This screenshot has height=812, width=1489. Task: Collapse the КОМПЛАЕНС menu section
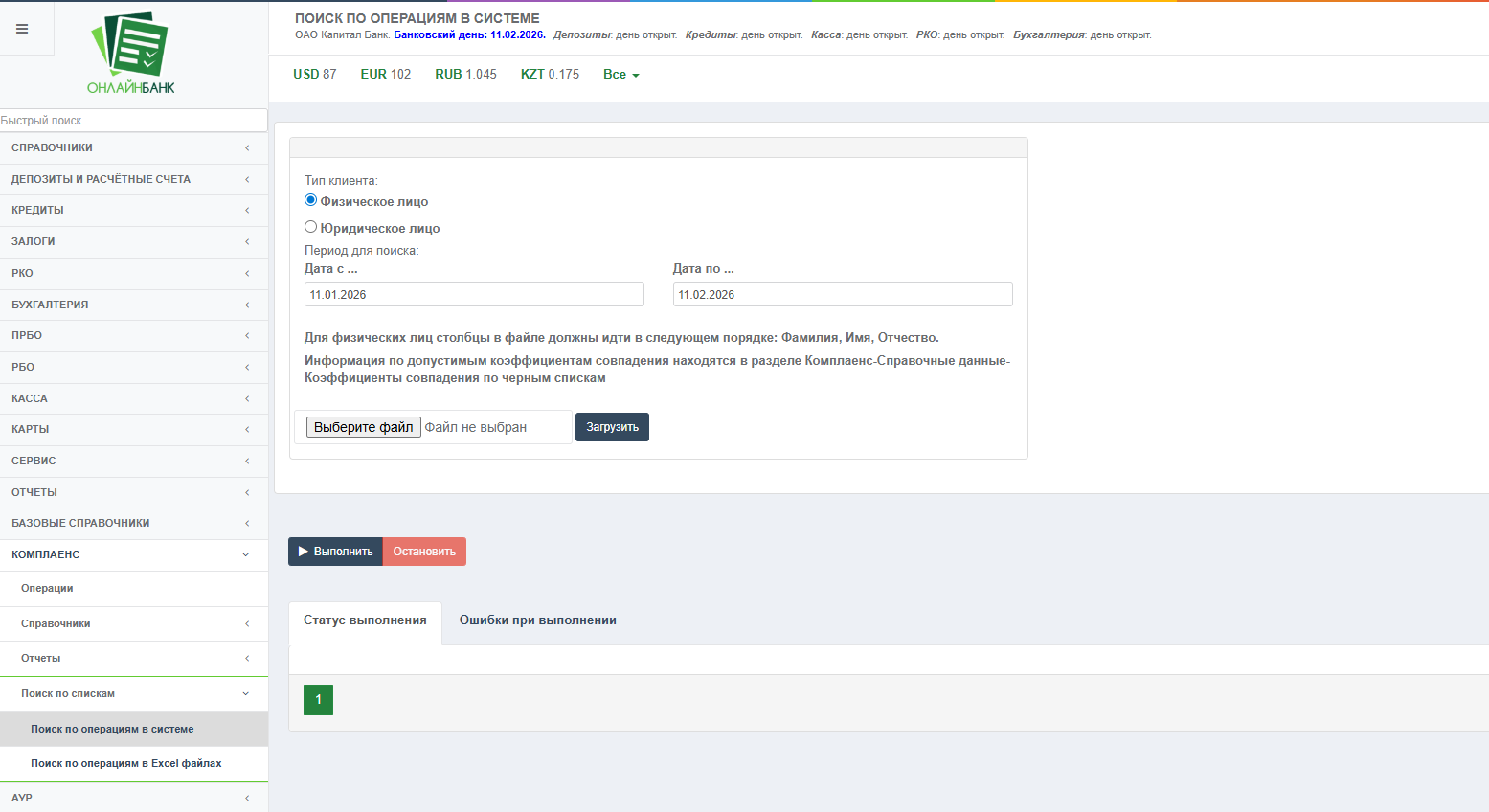pos(134,554)
